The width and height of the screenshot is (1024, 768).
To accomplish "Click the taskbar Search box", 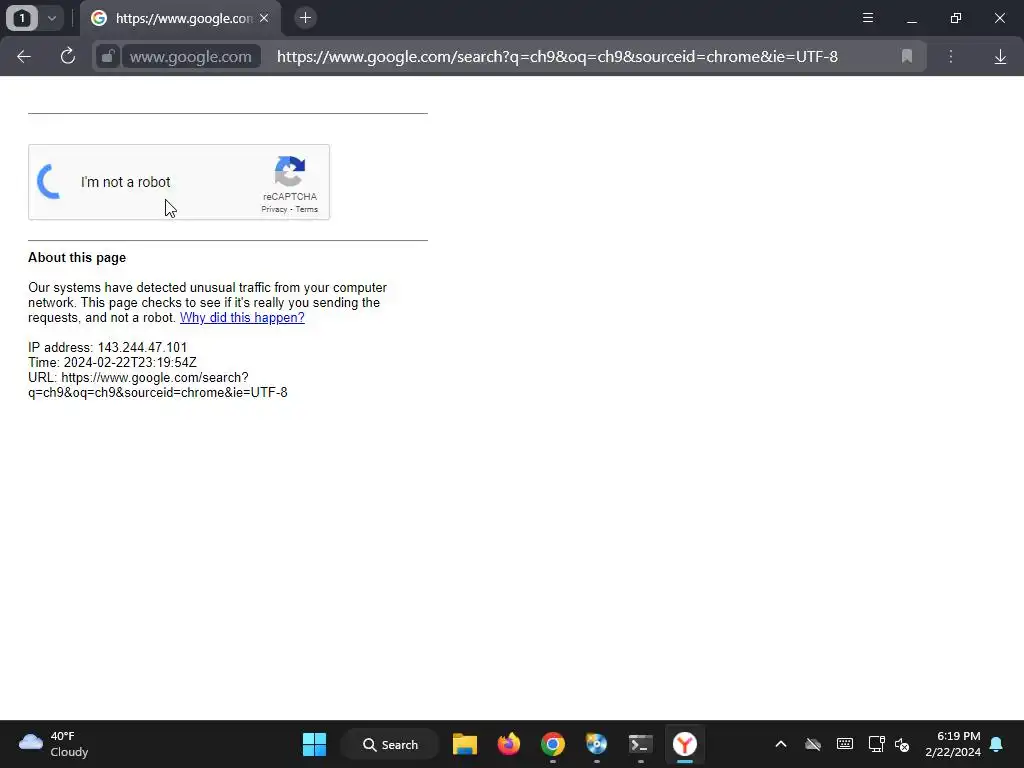I will 390,744.
